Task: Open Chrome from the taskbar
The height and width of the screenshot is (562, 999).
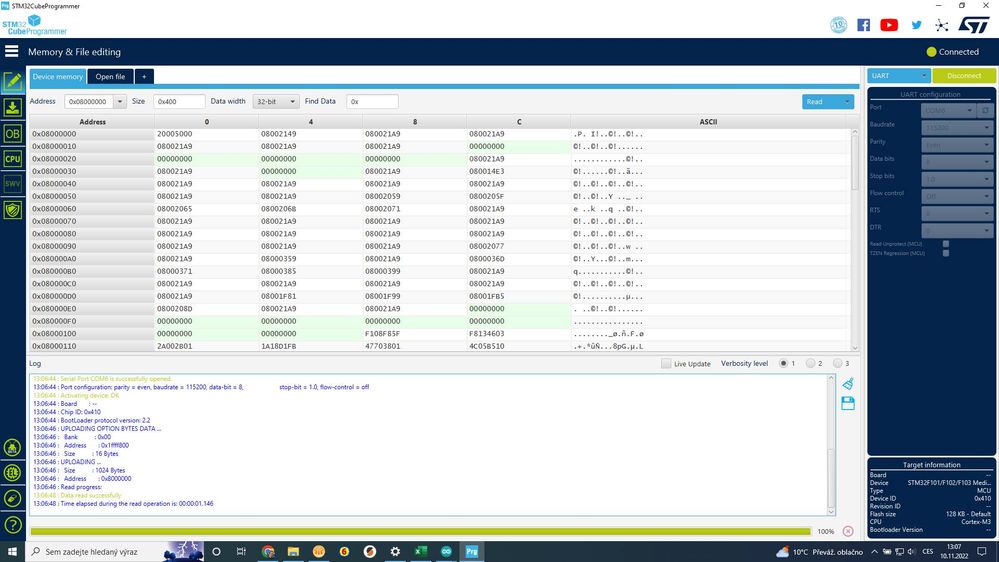Action: (x=268, y=551)
